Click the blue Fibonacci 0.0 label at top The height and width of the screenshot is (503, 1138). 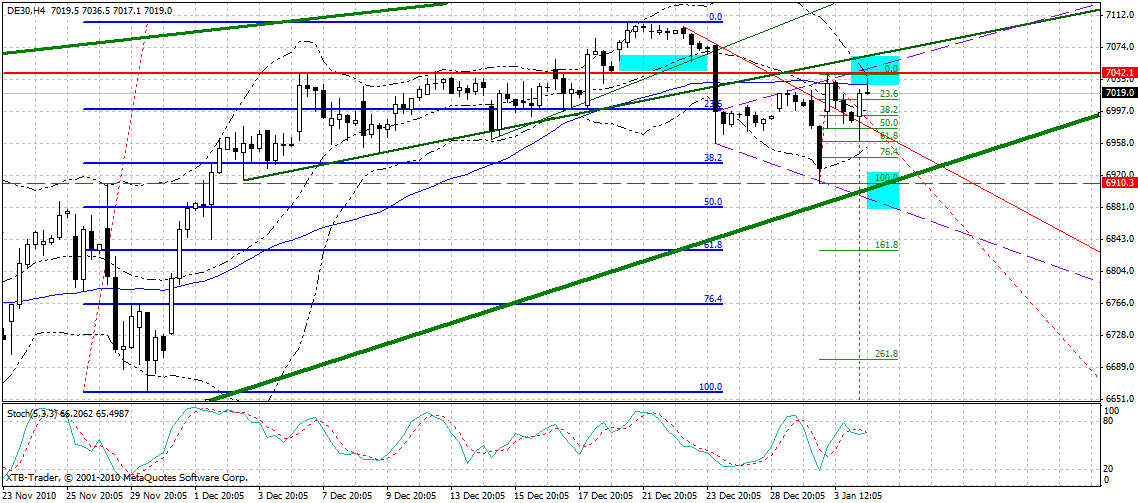pyautogui.click(x=714, y=18)
